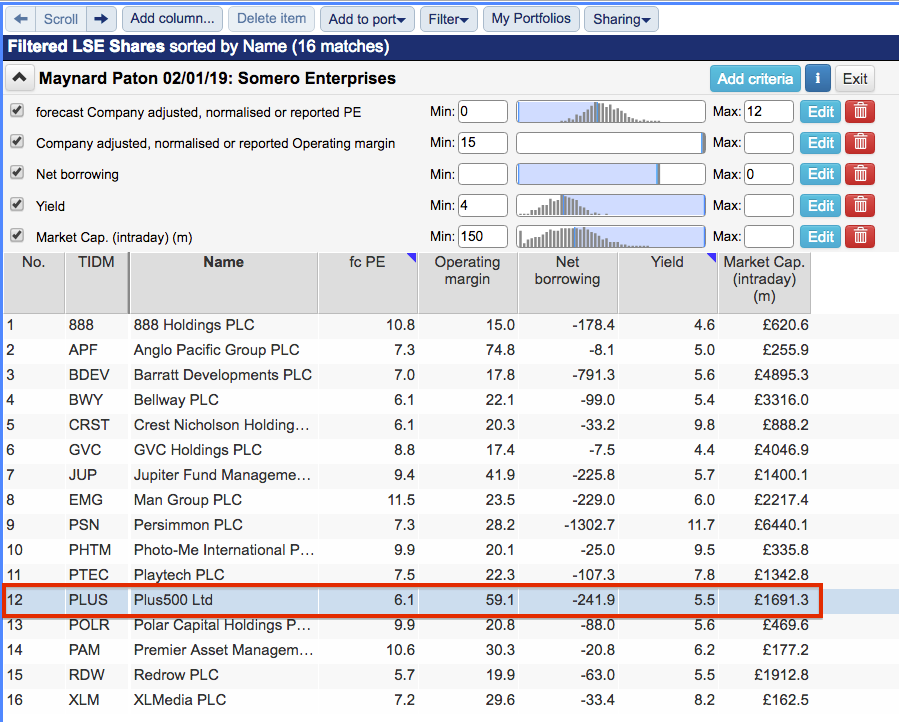The width and height of the screenshot is (899, 722).
Task: Click the Add column button
Action: point(172,19)
